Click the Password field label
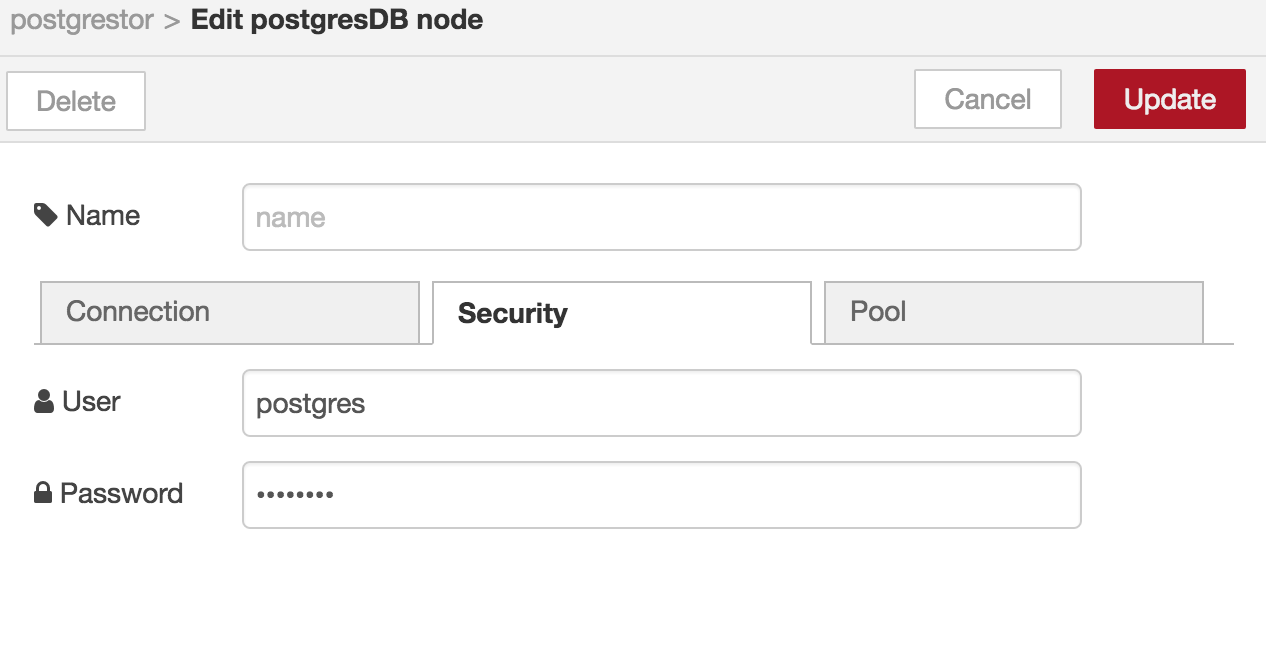This screenshot has width=1266, height=664. pos(121,493)
